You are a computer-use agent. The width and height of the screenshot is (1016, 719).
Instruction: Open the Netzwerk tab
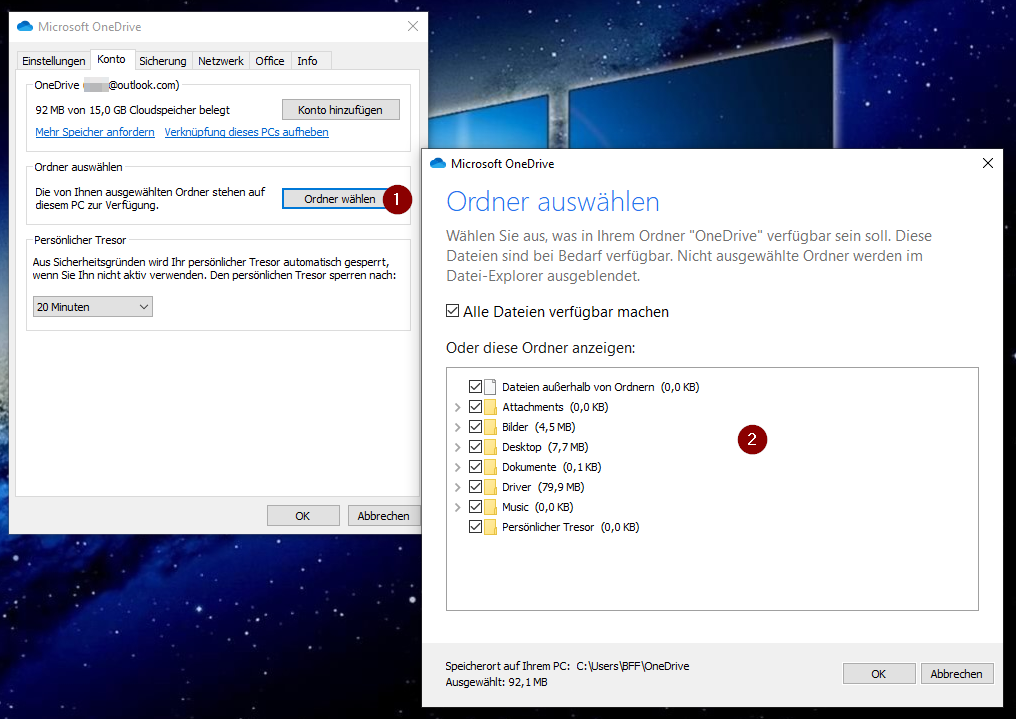coord(221,61)
